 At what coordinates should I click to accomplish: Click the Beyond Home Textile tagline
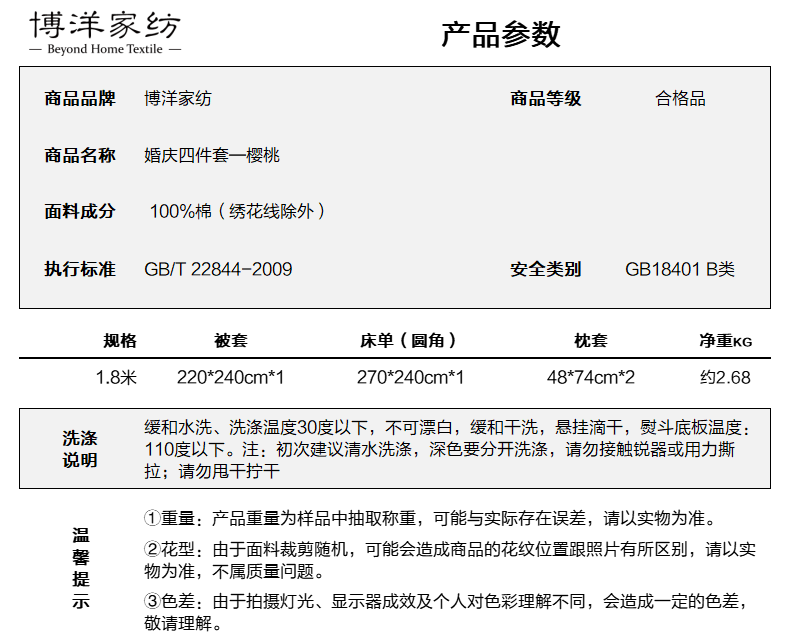point(105,49)
